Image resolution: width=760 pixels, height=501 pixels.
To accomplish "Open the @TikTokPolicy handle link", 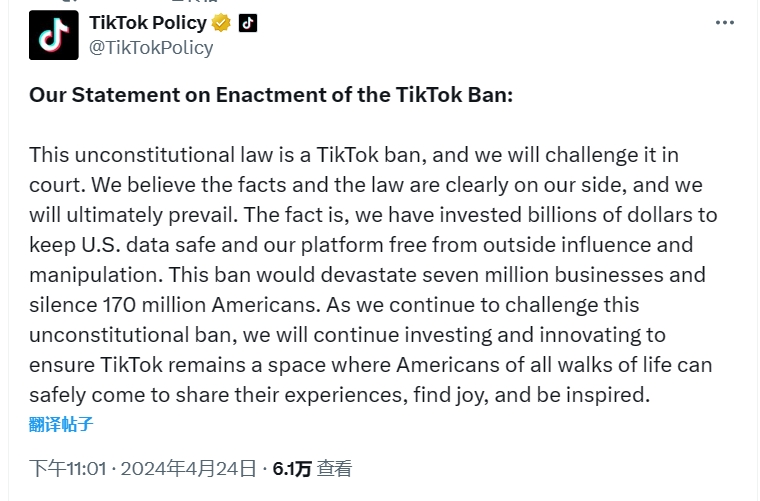I will point(151,47).
